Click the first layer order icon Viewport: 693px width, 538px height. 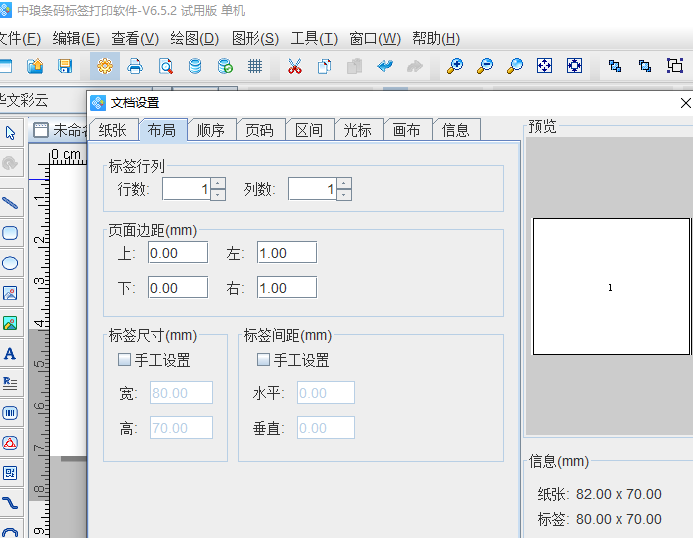[x=615, y=66]
